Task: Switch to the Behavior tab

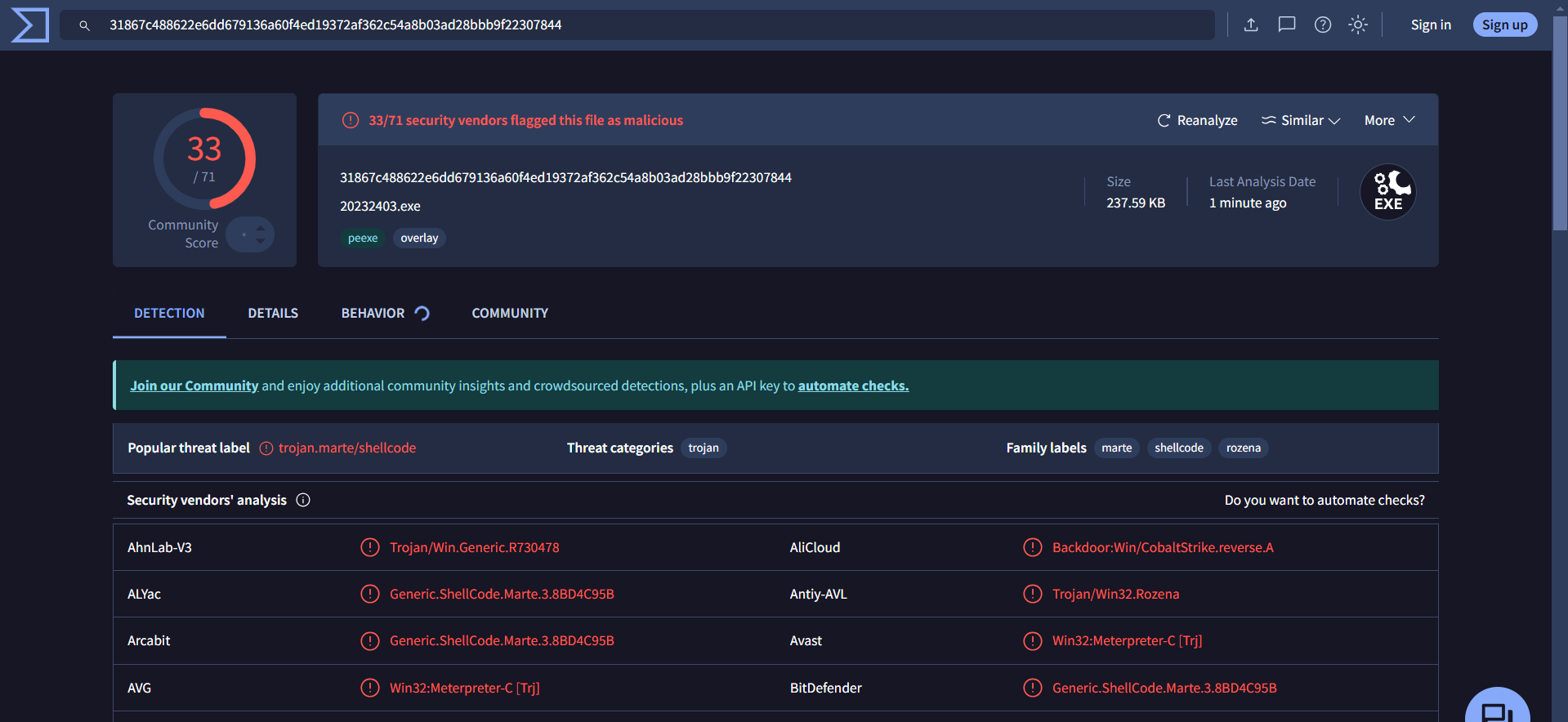Action: point(373,313)
